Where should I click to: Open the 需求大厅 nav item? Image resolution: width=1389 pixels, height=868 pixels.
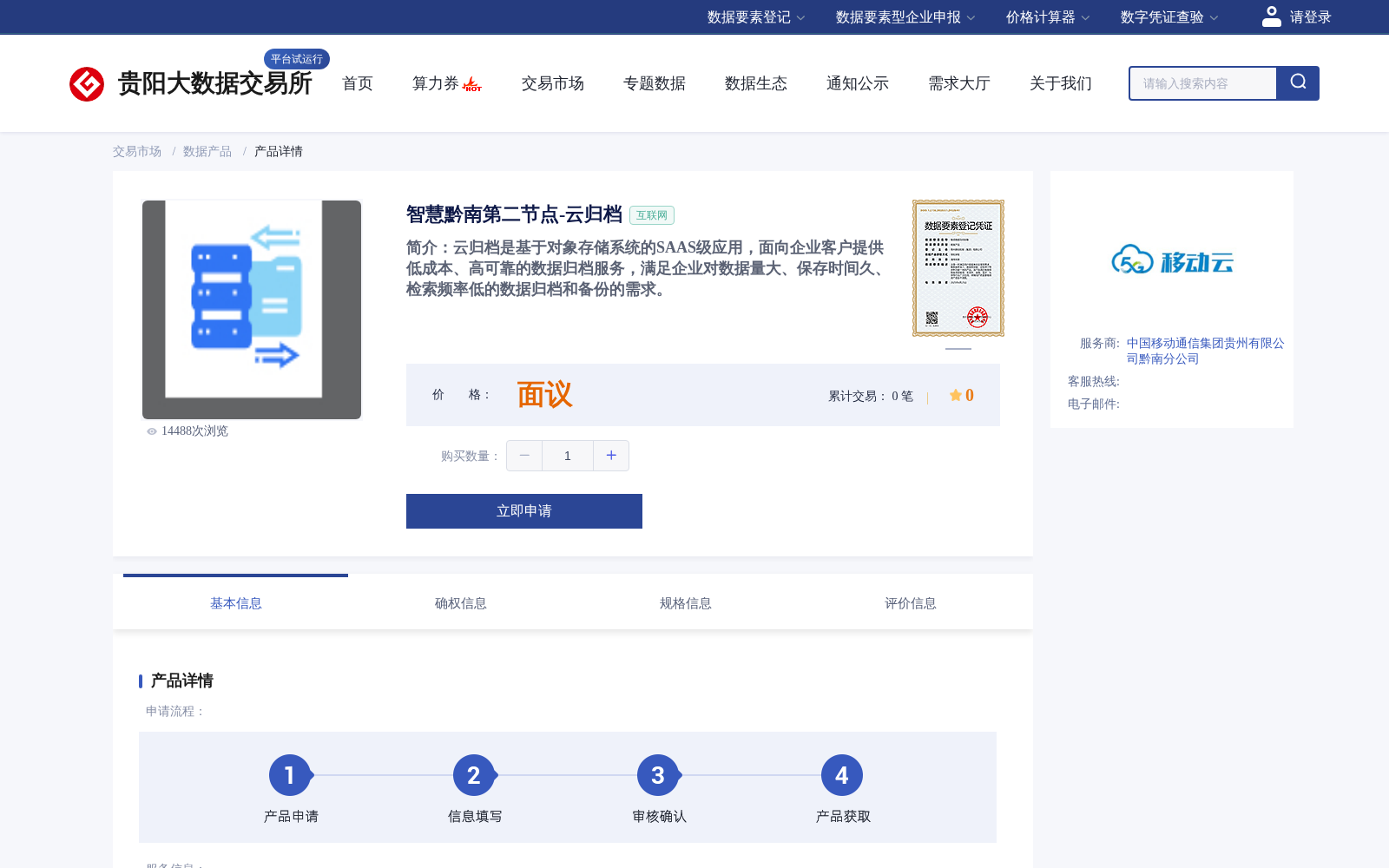click(959, 83)
